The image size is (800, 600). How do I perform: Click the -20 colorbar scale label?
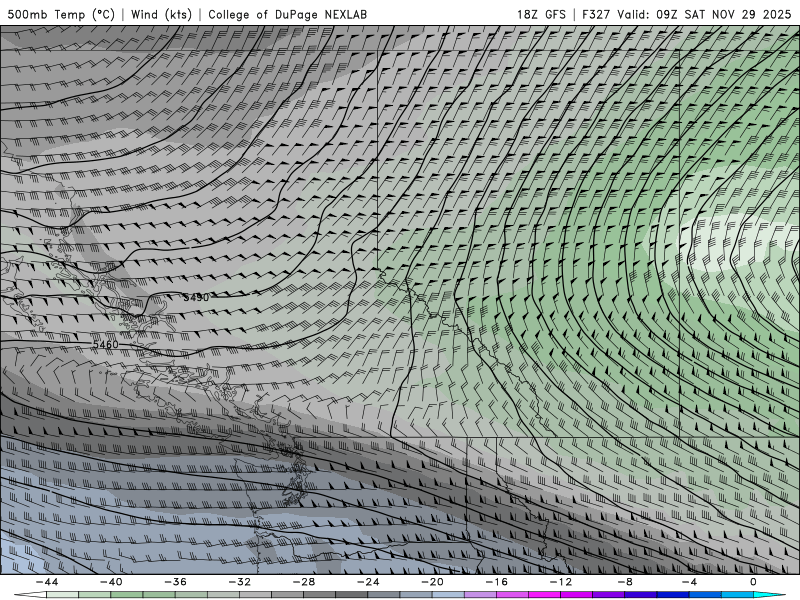433,582
